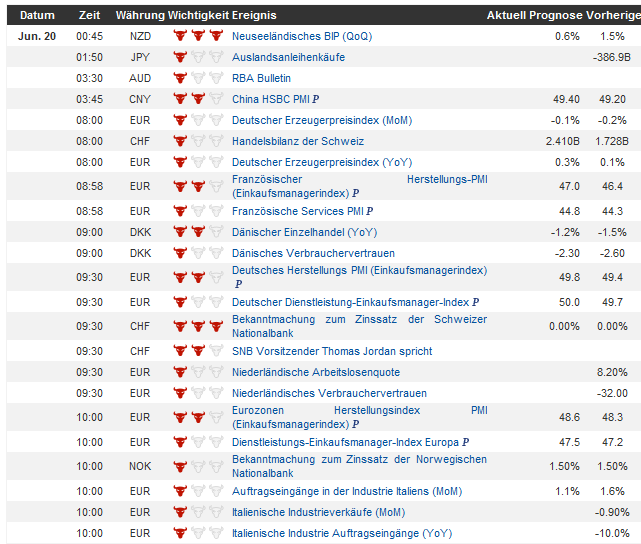Screen dimensions: 641x544
Task: Open Deutscher Erzeugerpreisindex (MoM) link
Action: 322,120
